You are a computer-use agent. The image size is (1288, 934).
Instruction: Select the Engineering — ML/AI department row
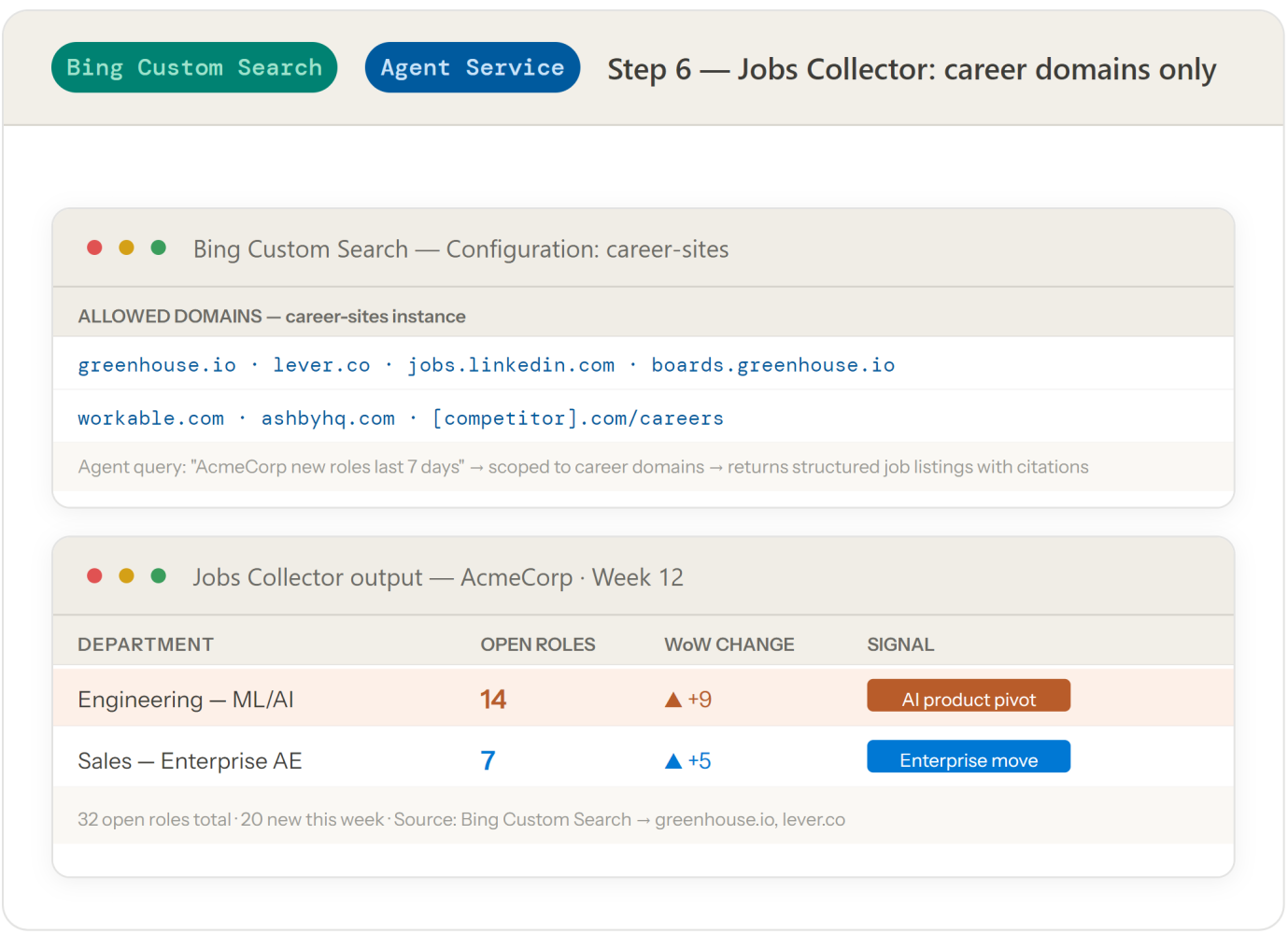644,697
